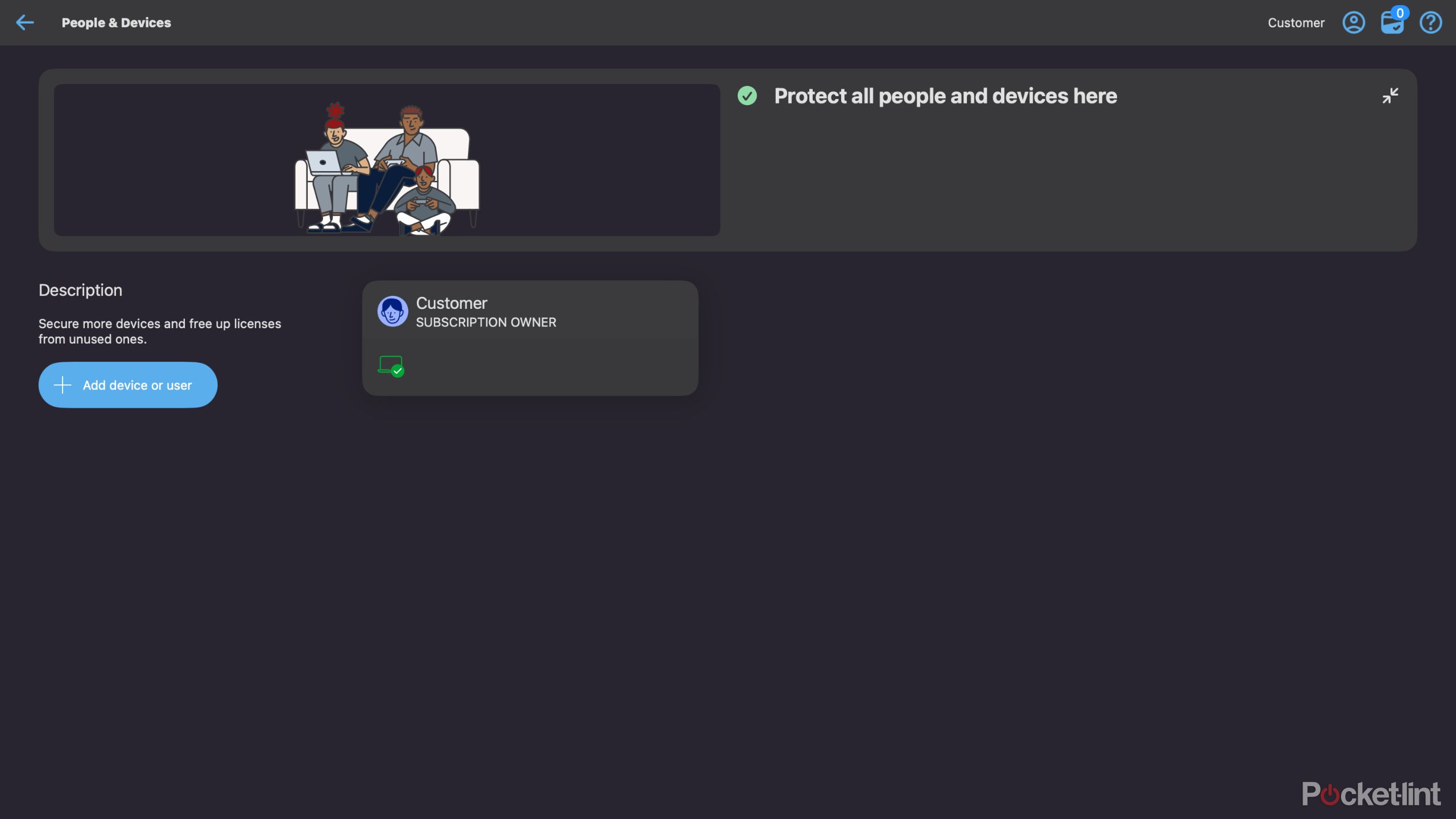Click the shopping cart icon
The width and height of the screenshot is (1456, 819).
[x=1392, y=22]
